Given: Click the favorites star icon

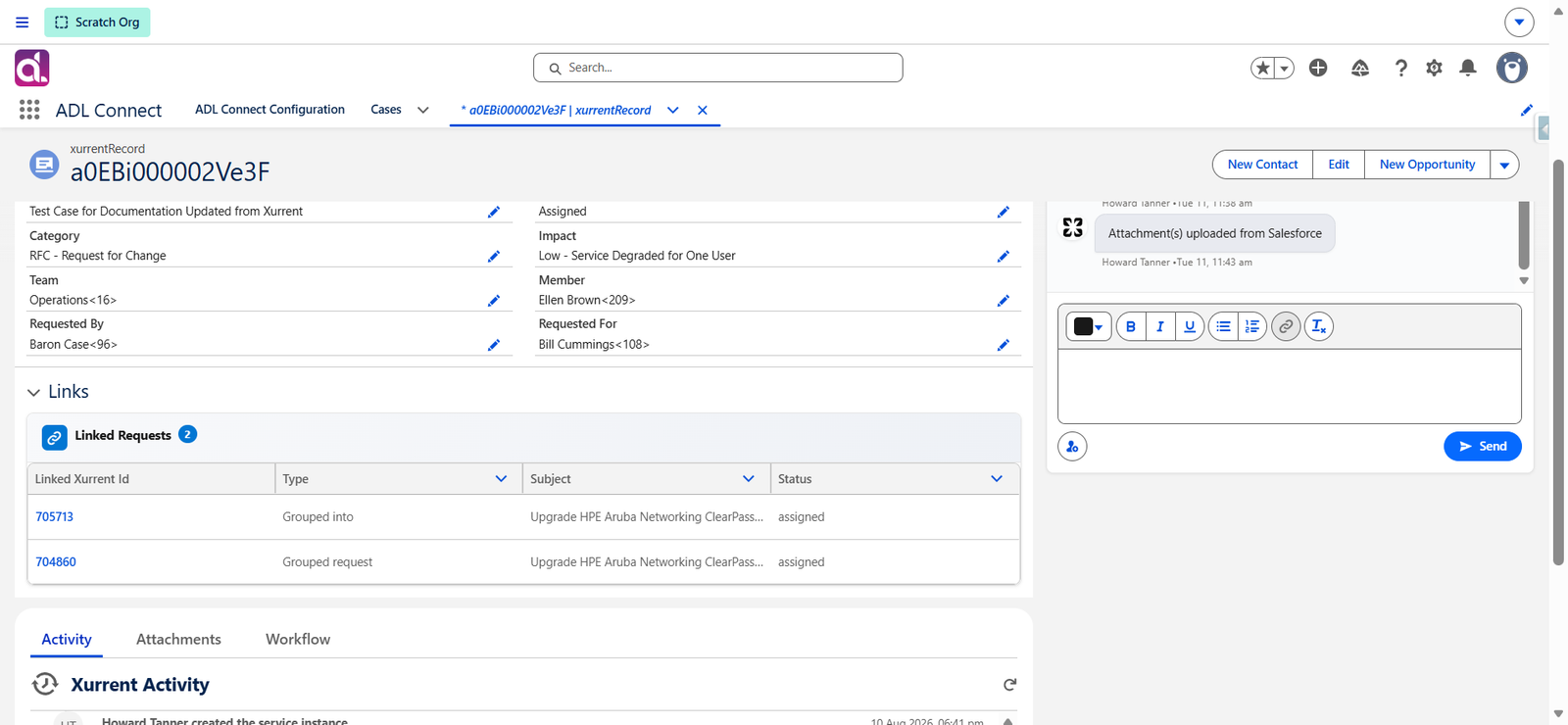Looking at the screenshot, I should point(1262,68).
